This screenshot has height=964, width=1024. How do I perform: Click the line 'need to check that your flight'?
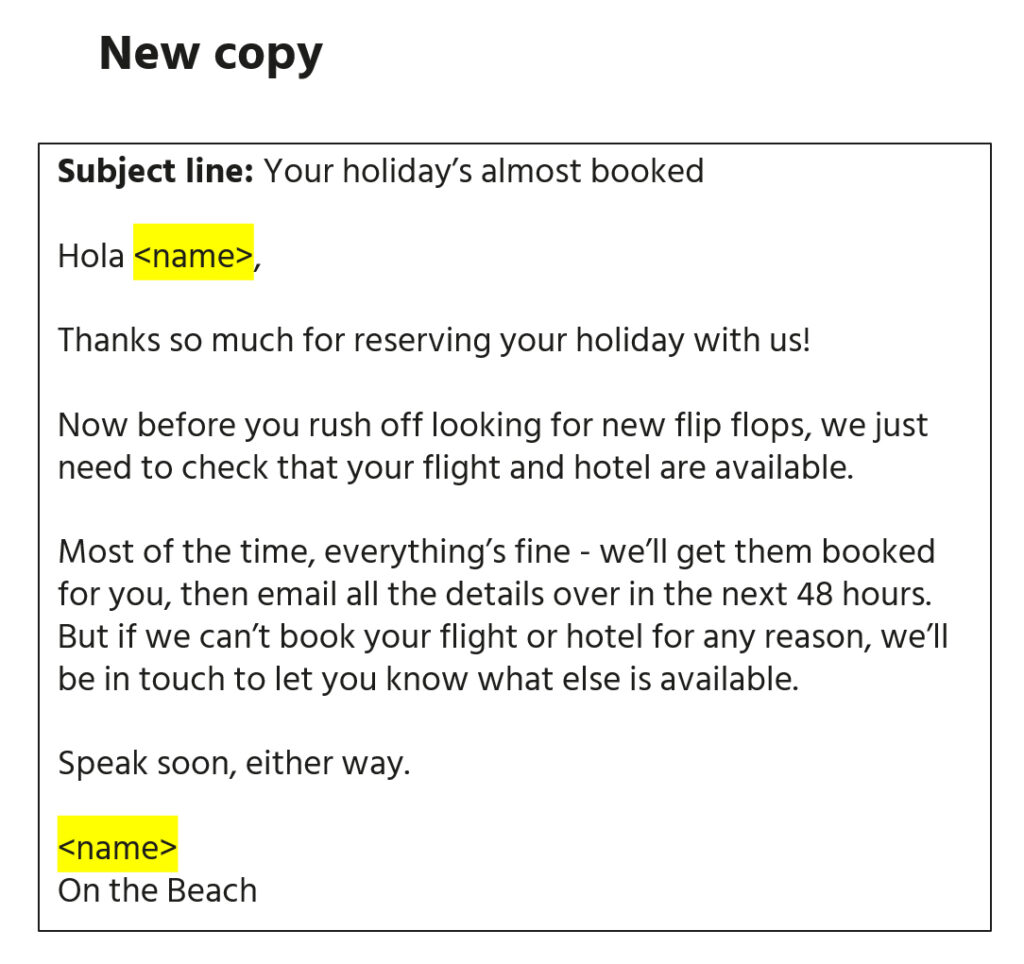[x=455, y=468]
